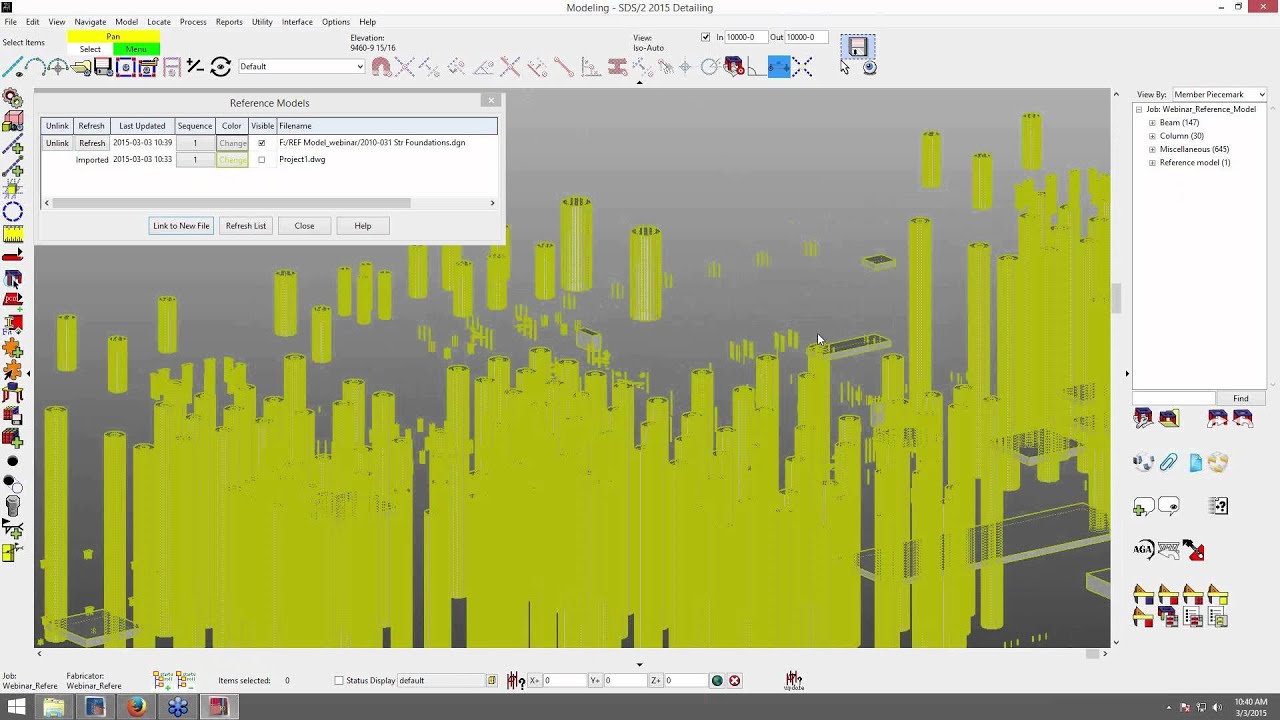The image size is (1280, 720).
Task: Open the Windows Start menu
Action: click(x=16, y=707)
